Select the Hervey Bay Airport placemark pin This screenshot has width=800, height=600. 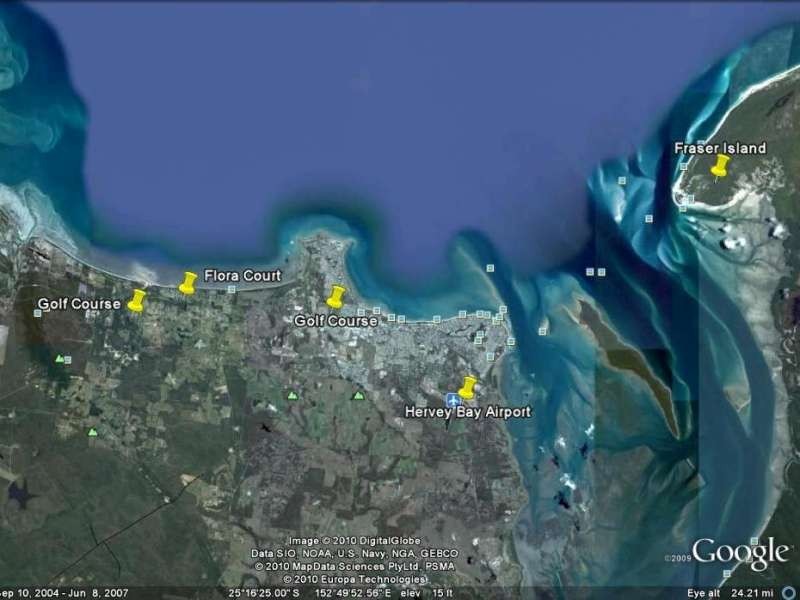click(468, 385)
